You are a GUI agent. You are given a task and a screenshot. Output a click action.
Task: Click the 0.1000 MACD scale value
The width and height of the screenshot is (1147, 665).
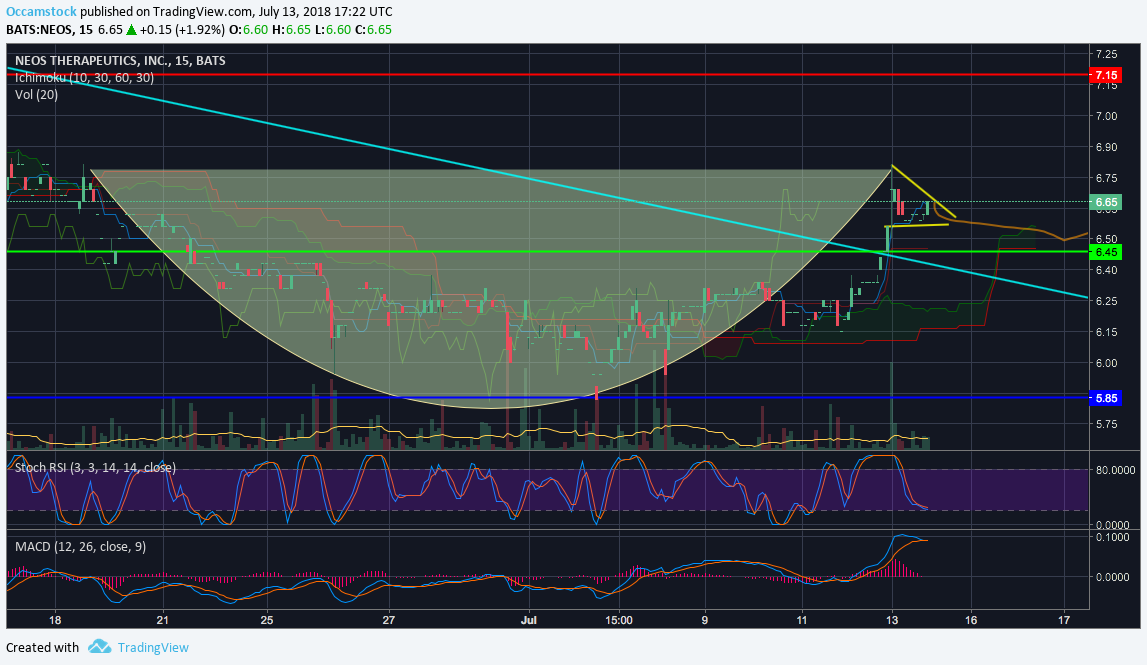click(1112, 537)
